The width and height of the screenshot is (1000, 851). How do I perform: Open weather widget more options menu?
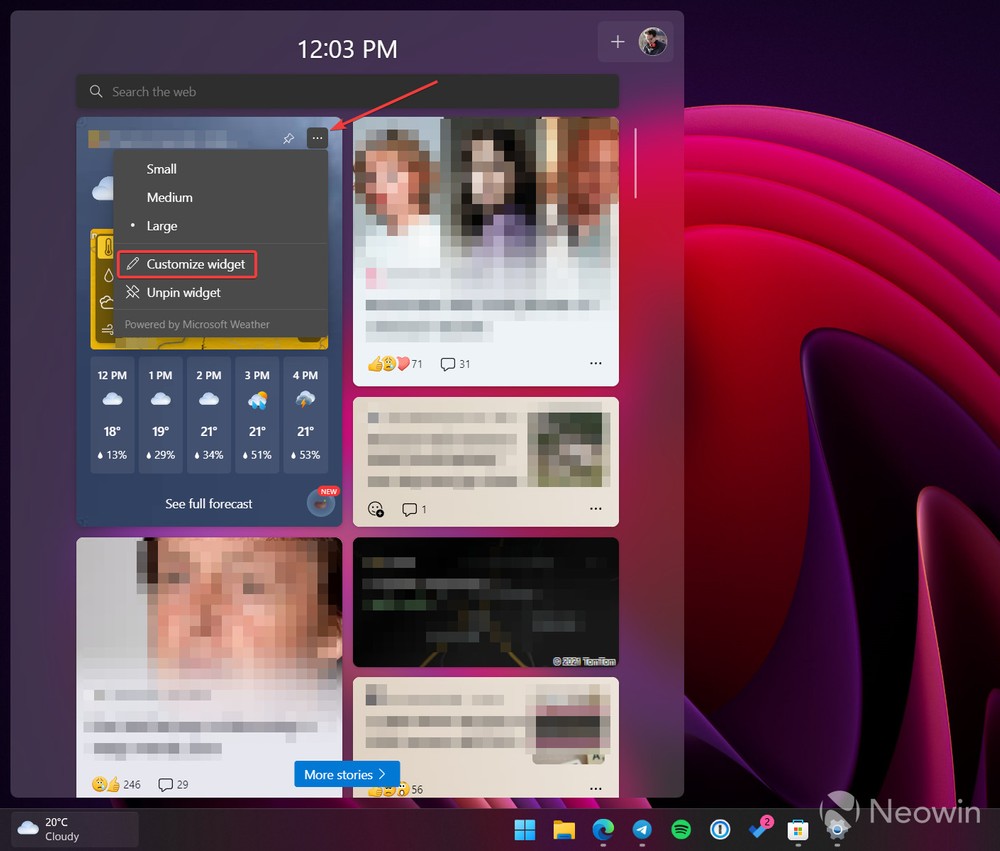coord(318,139)
